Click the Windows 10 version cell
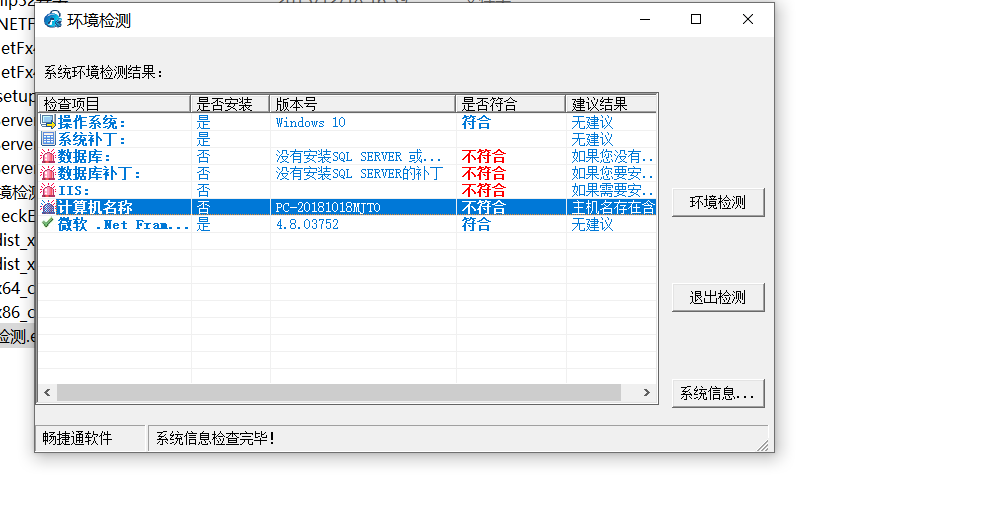This screenshot has width=990, height=512. point(311,122)
